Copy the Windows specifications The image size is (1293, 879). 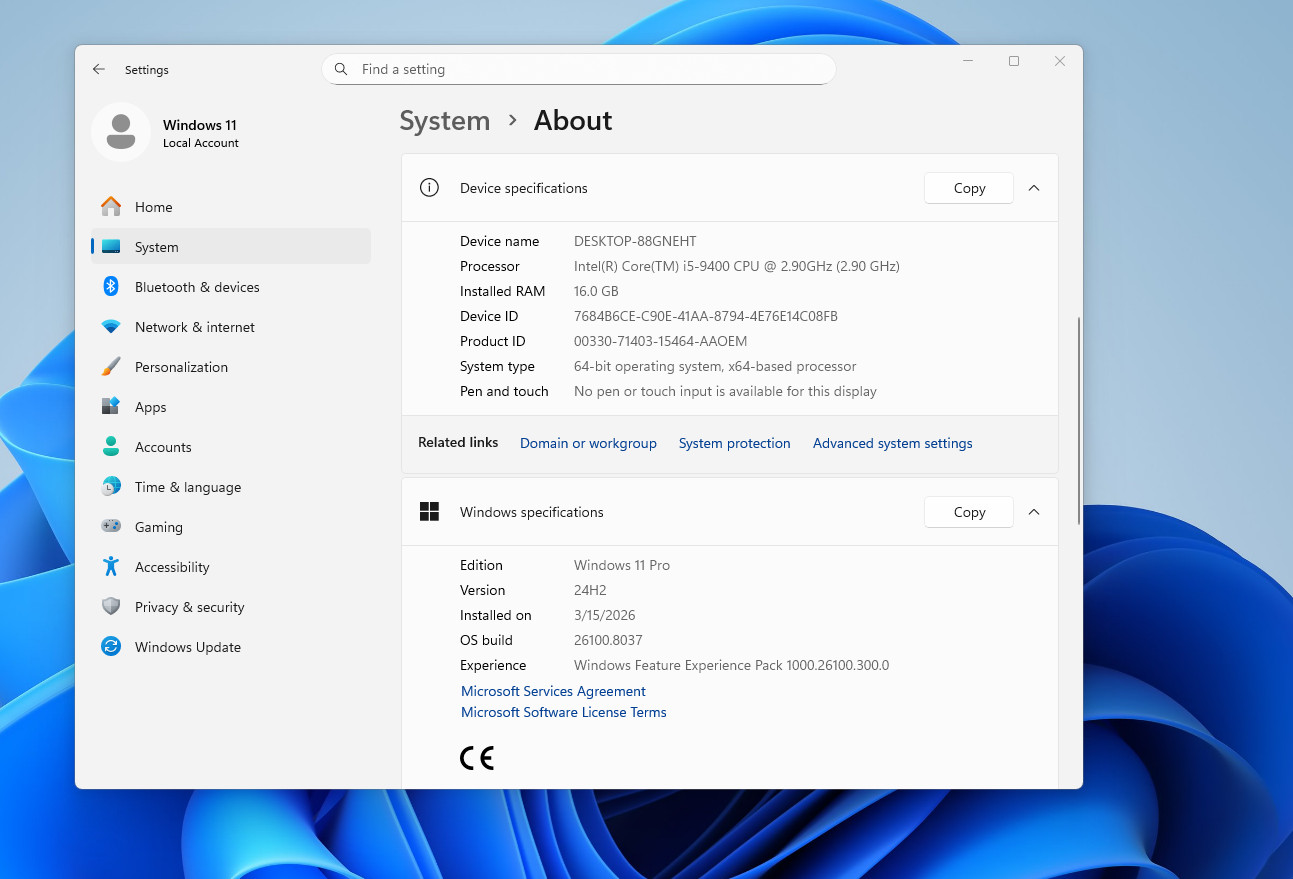tap(968, 512)
